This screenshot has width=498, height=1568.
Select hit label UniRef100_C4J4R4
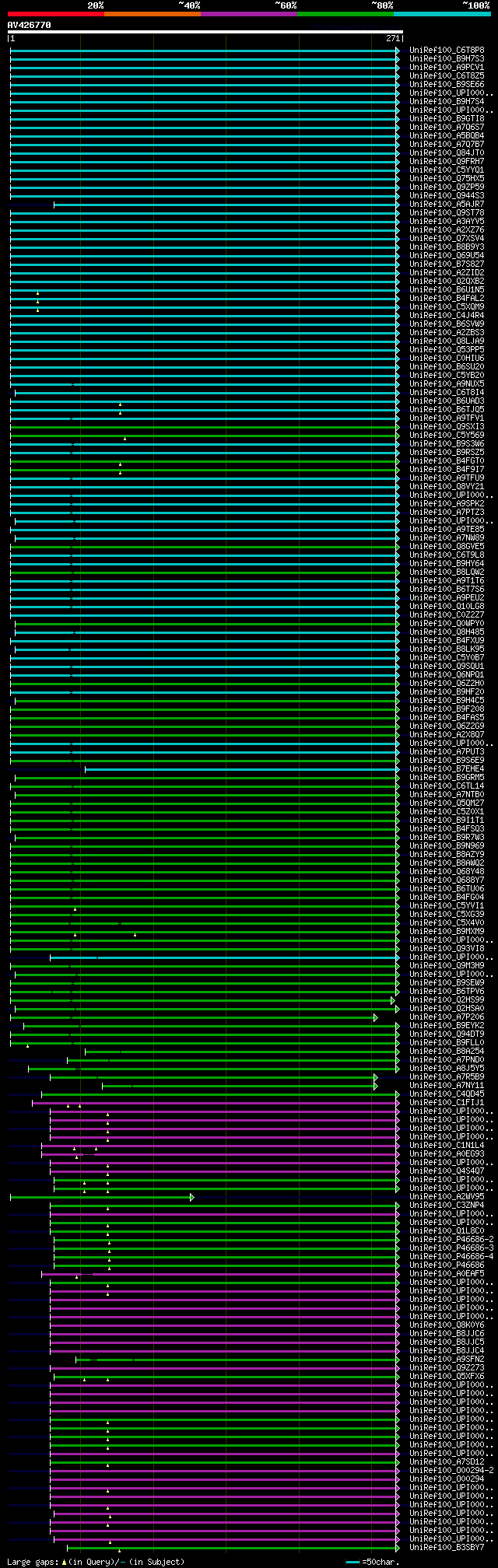pyautogui.click(x=447, y=315)
